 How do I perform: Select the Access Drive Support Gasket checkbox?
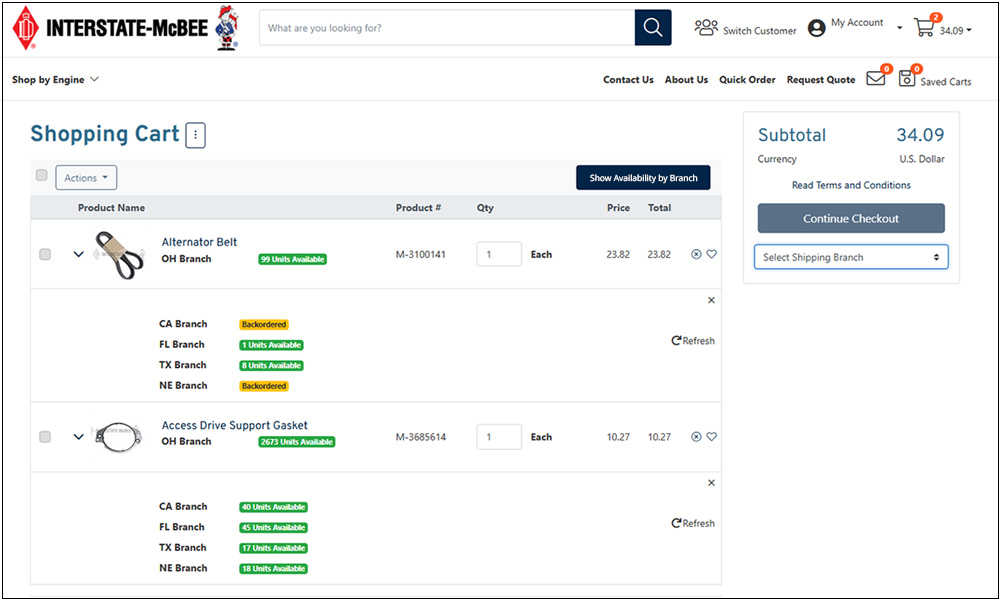[x=45, y=437]
